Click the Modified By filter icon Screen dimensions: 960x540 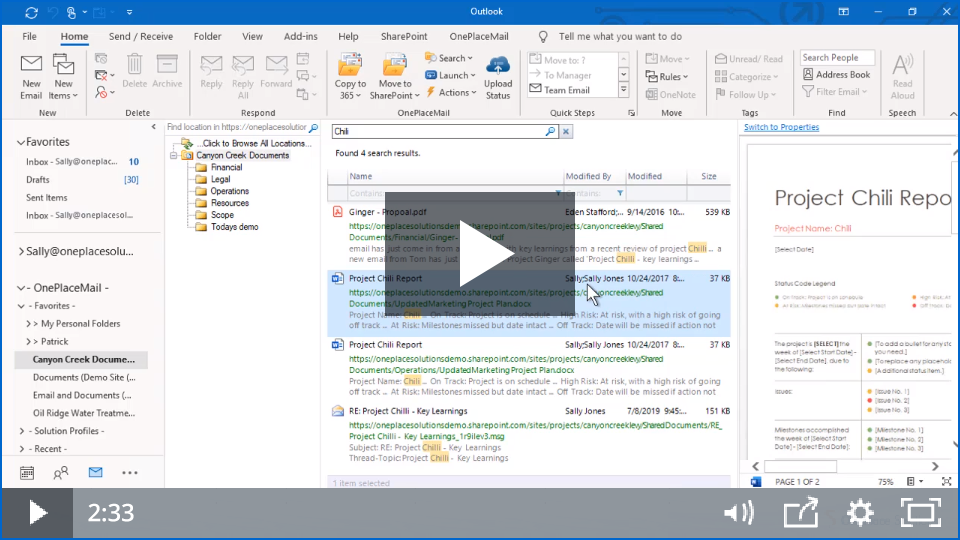620,193
